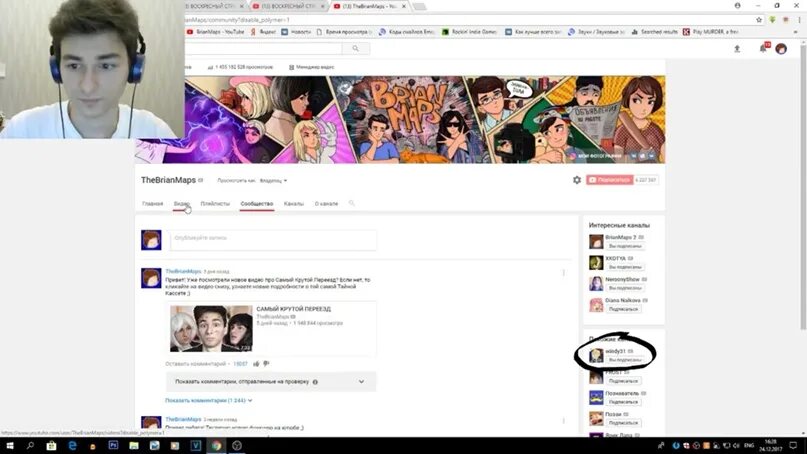
Task: Launch Microsoft Store from the taskbar
Action: pos(51,446)
